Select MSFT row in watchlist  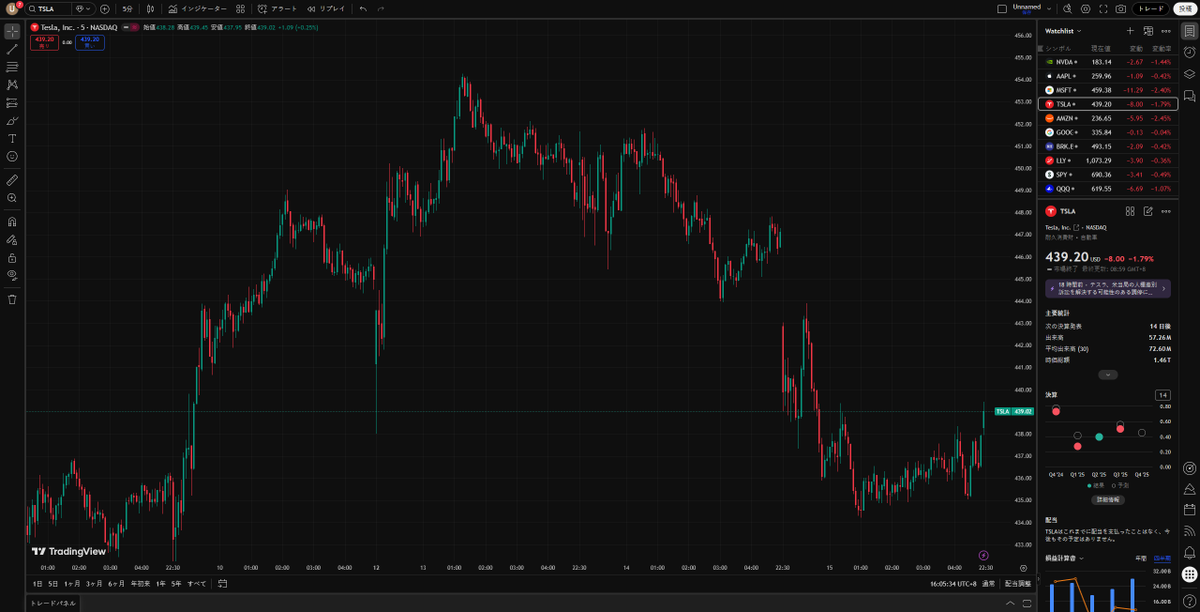pos(1107,90)
